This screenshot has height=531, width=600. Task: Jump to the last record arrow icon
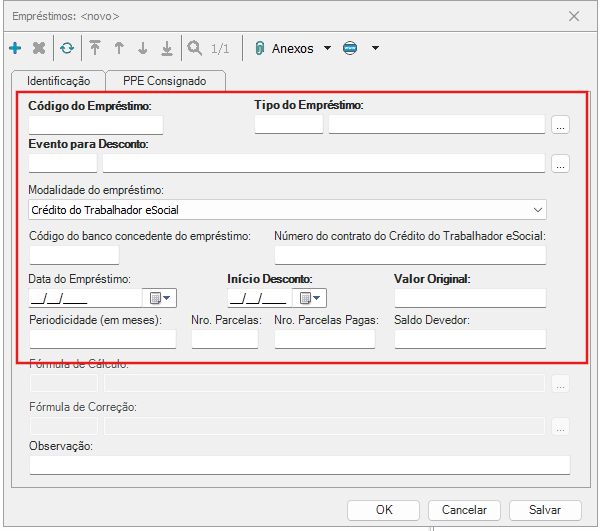click(x=167, y=48)
